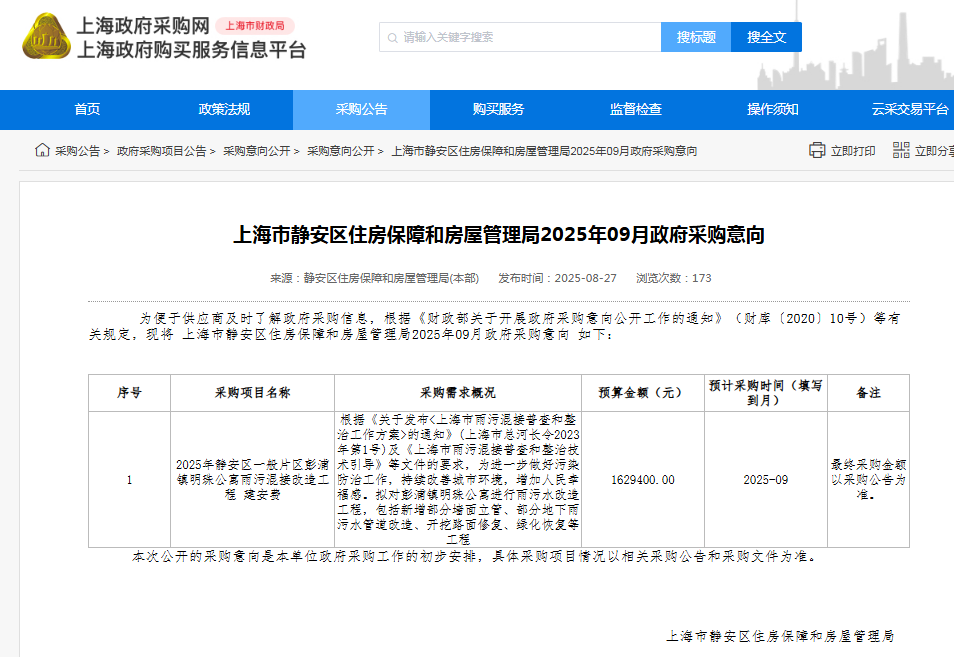Click the search magnifier icon
Image resolution: width=954 pixels, height=657 pixels.
point(391,38)
